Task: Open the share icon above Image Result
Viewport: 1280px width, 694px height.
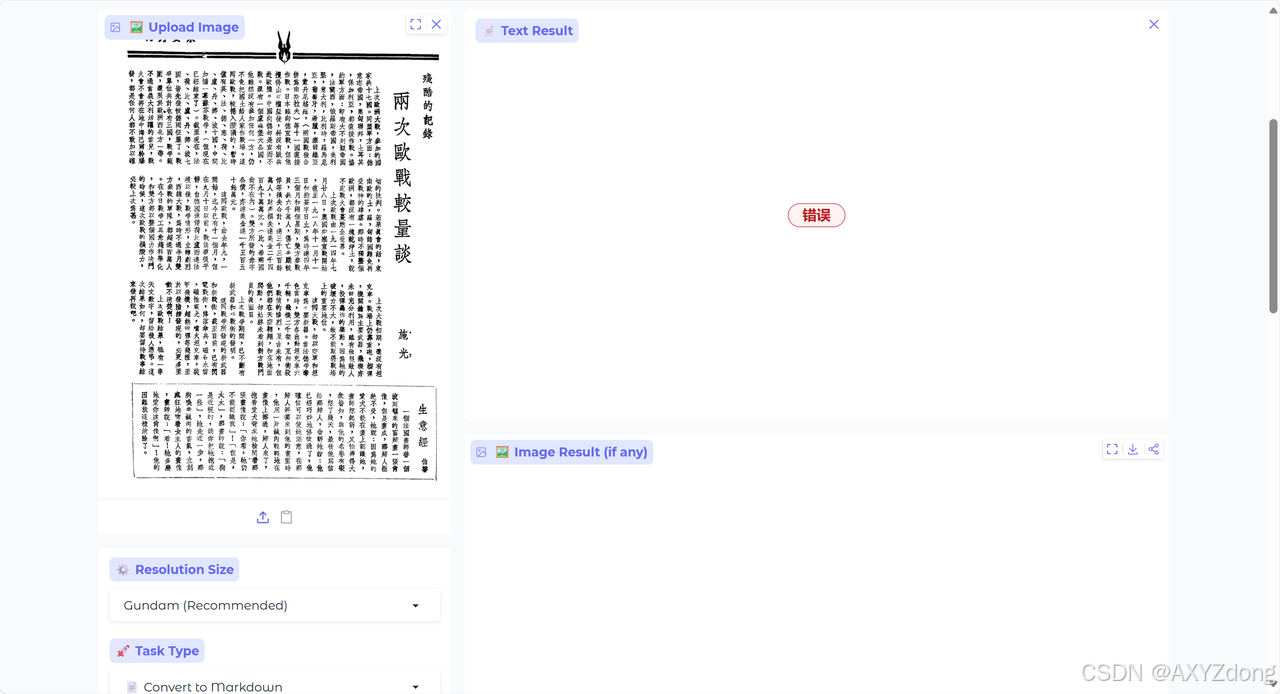Action: pyautogui.click(x=1152, y=449)
